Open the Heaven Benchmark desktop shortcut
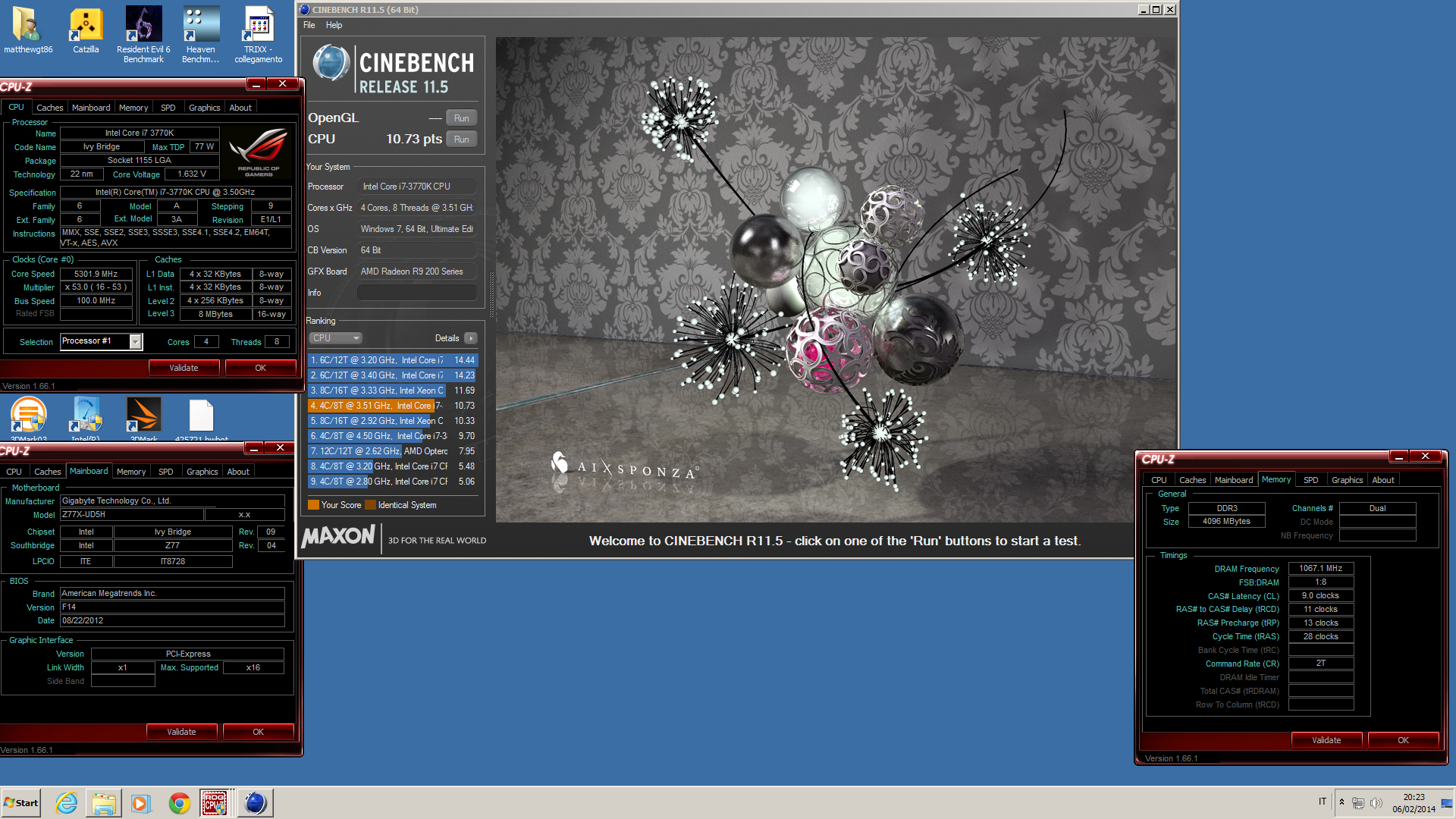1456x819 pixels. coord(201,34)
